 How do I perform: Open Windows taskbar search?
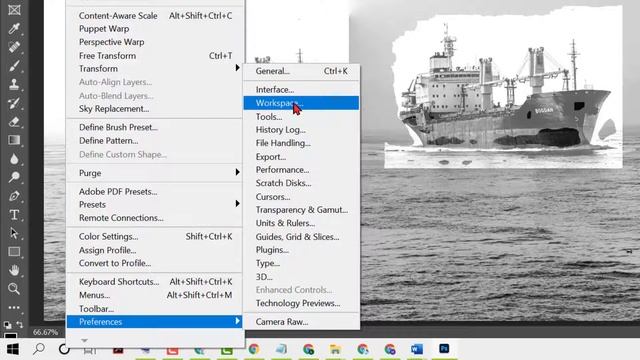[x=39, y=349]
